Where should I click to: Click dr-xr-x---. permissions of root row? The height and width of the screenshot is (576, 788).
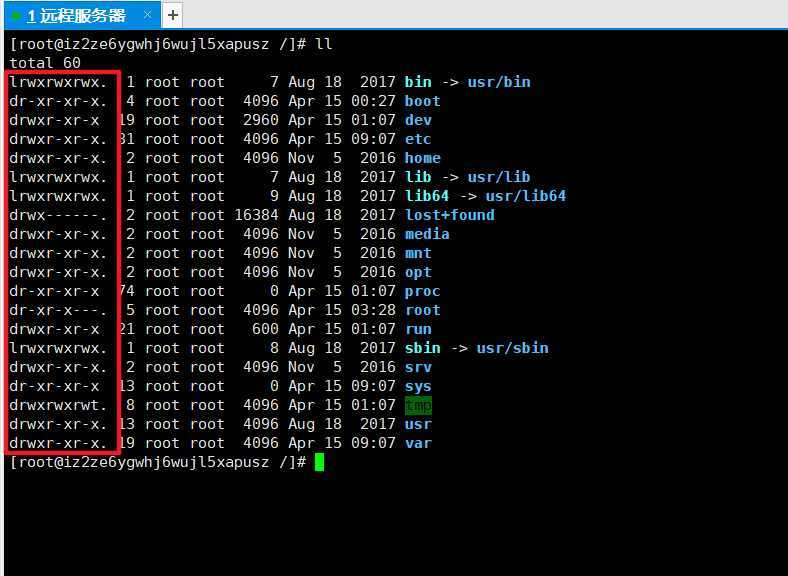coord(58,310)
